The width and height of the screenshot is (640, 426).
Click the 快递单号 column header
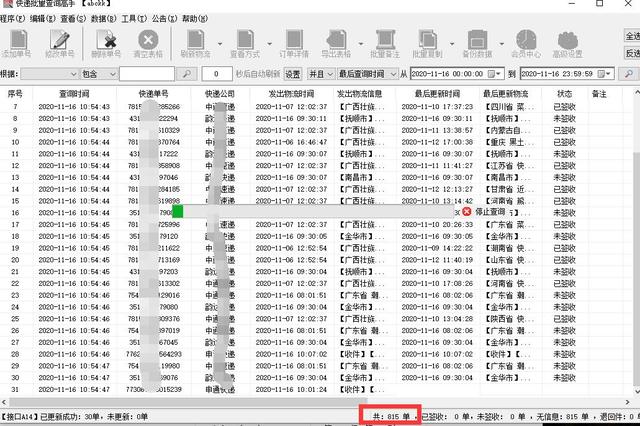click(x=153, y=94)
